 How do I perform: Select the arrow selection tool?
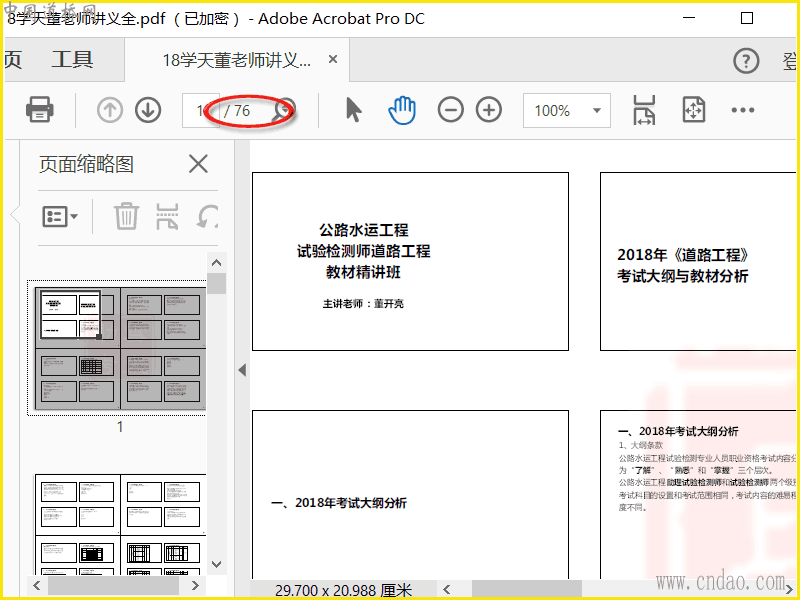(353, 110)
